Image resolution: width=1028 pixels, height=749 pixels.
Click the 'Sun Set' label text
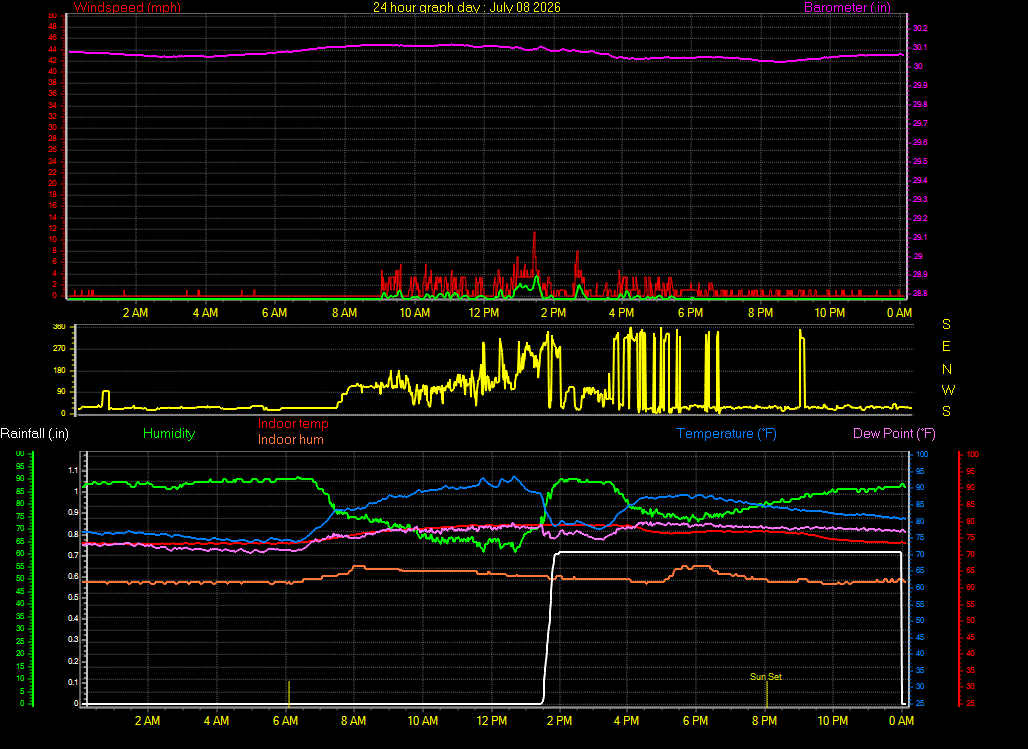(766, 677)
